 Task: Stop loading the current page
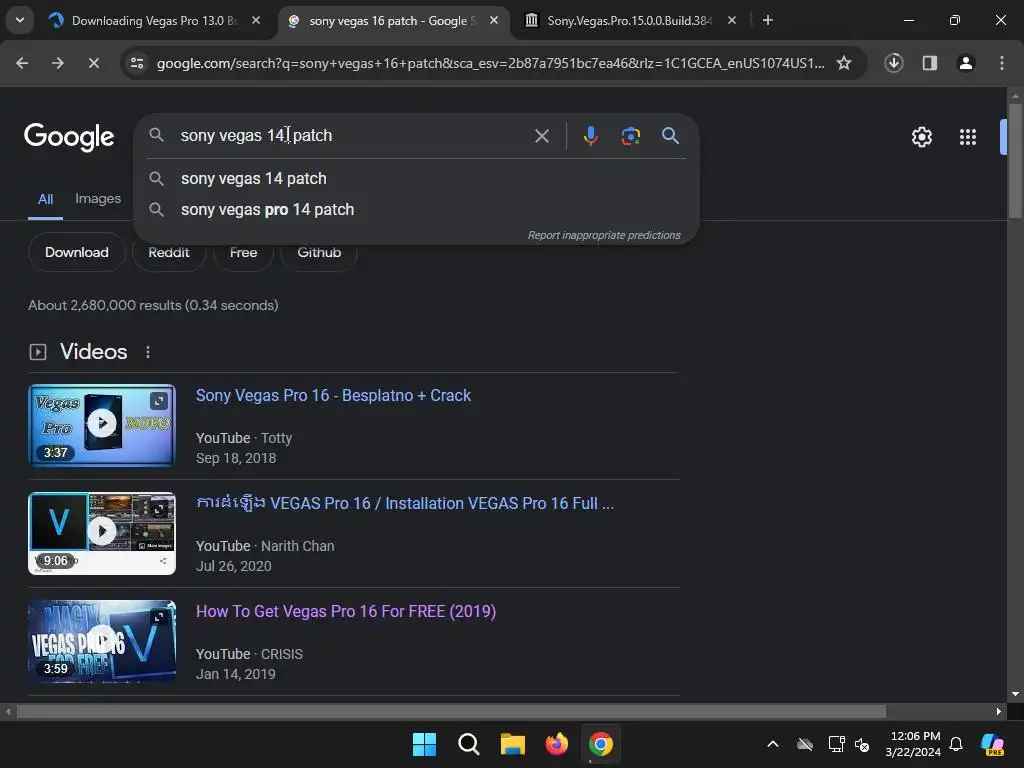pos(93,63)
